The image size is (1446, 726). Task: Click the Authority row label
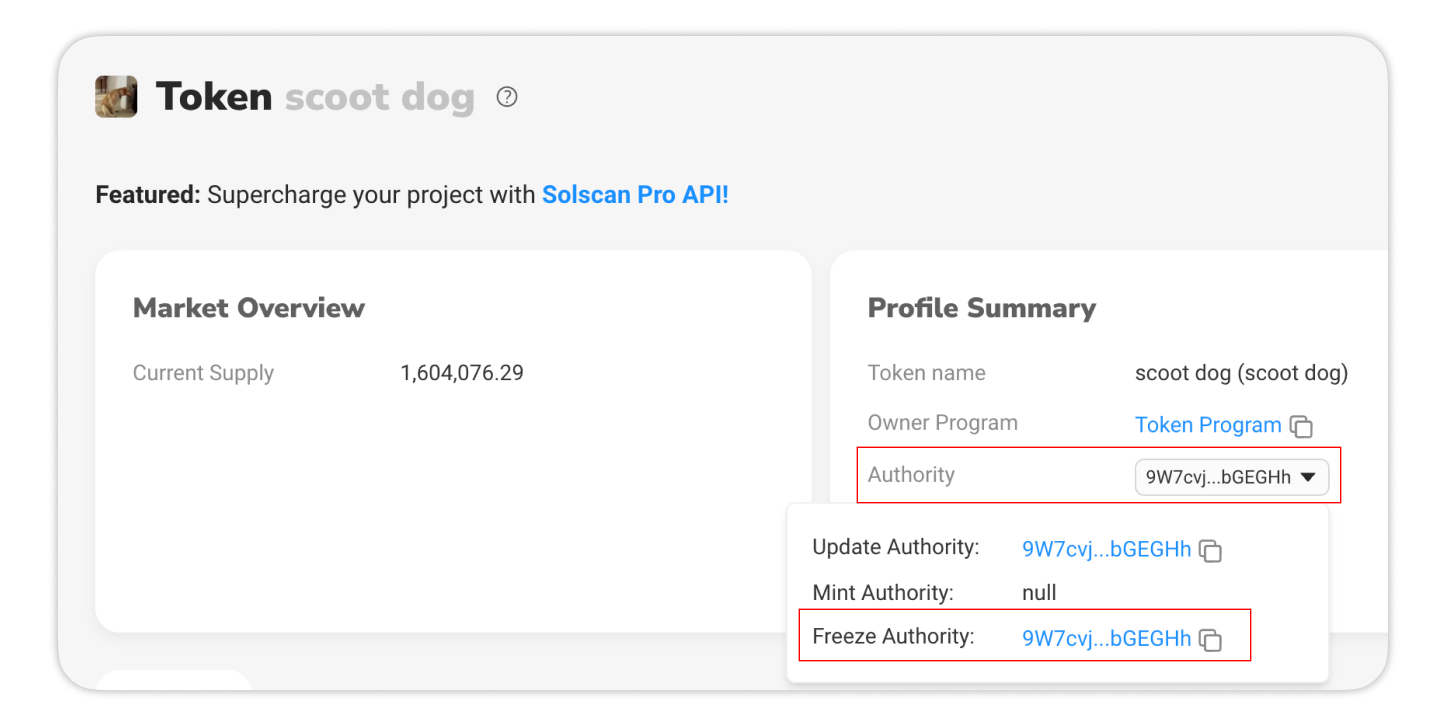click(x=911, y=474)
